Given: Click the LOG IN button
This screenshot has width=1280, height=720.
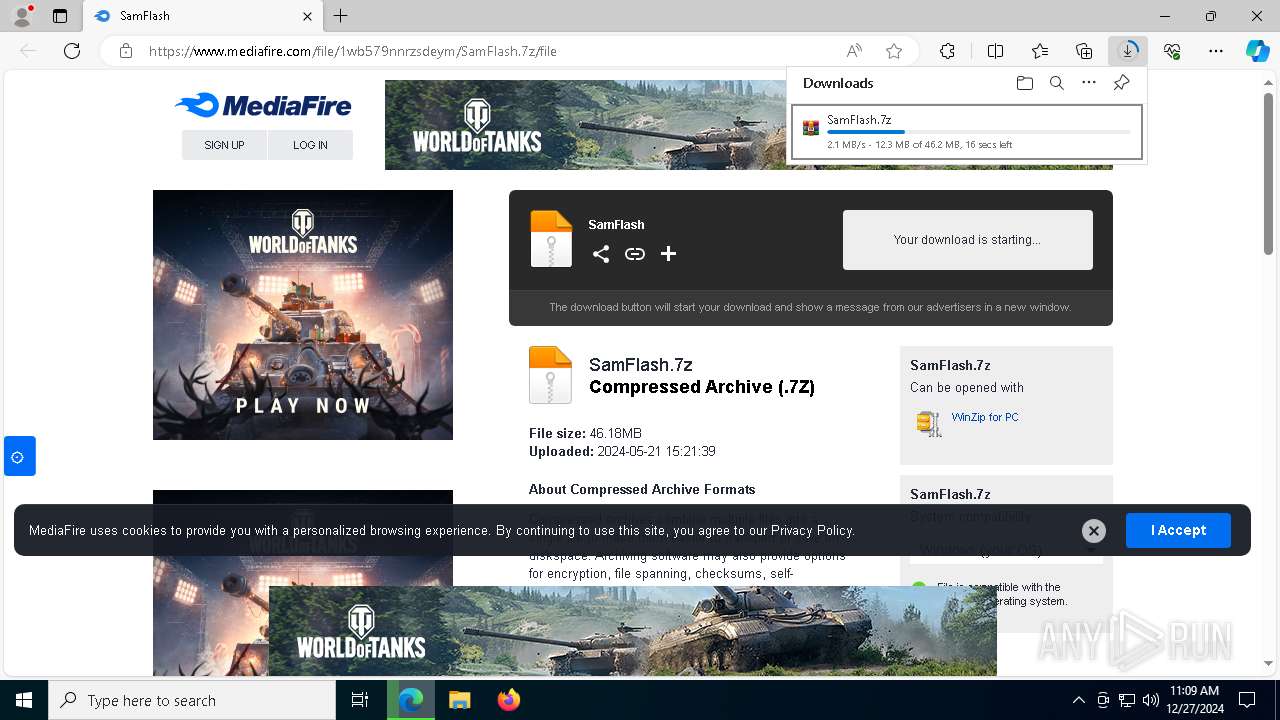Looking at the screenshot, I should pos(310,145).
